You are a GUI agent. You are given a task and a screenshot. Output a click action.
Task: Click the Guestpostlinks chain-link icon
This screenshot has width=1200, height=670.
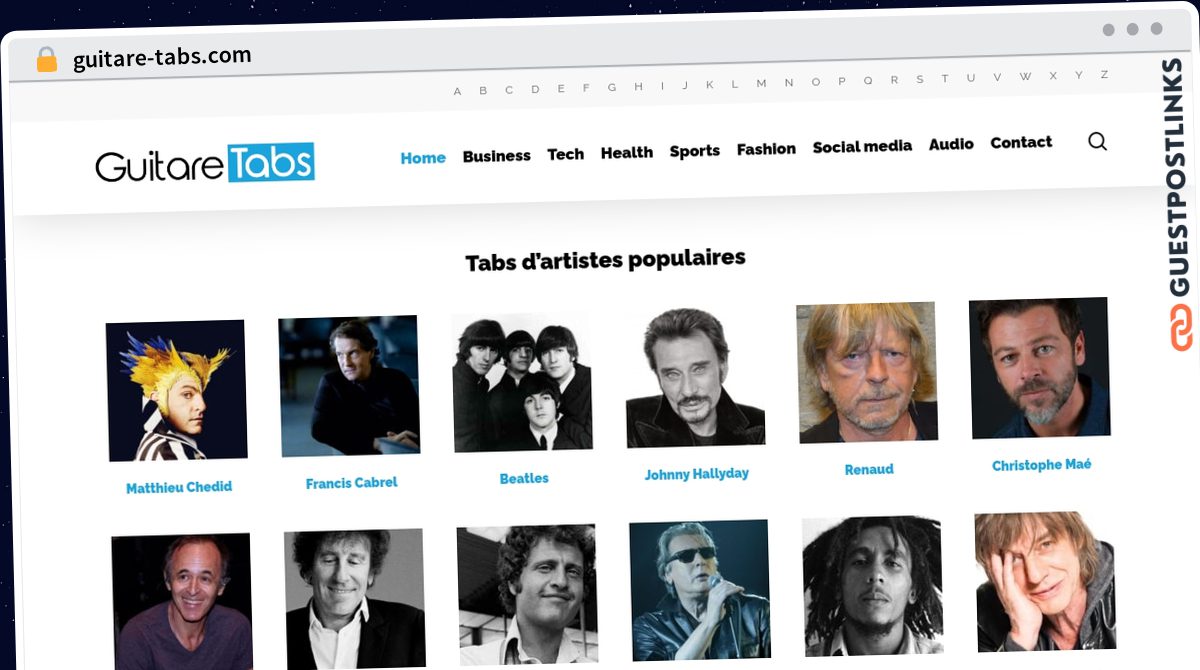(x=1182, y=328)
